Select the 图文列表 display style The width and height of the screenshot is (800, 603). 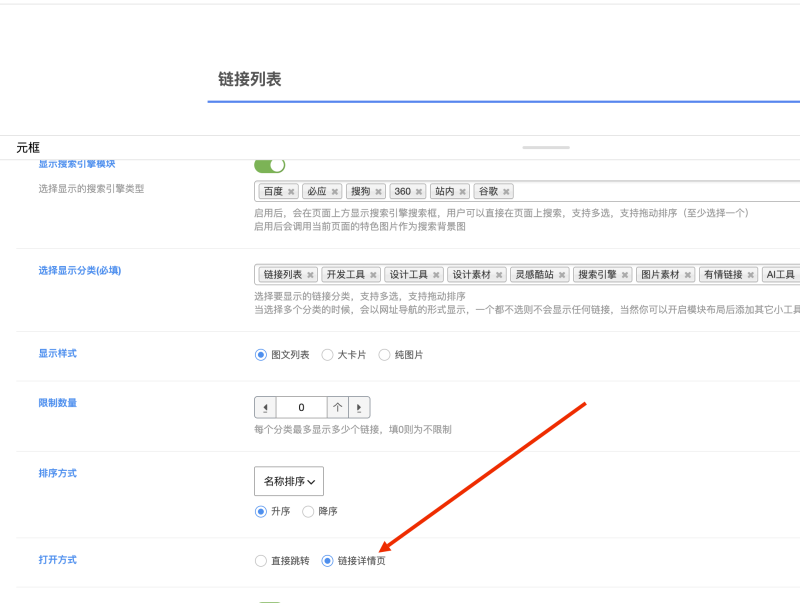click(261, 355)
